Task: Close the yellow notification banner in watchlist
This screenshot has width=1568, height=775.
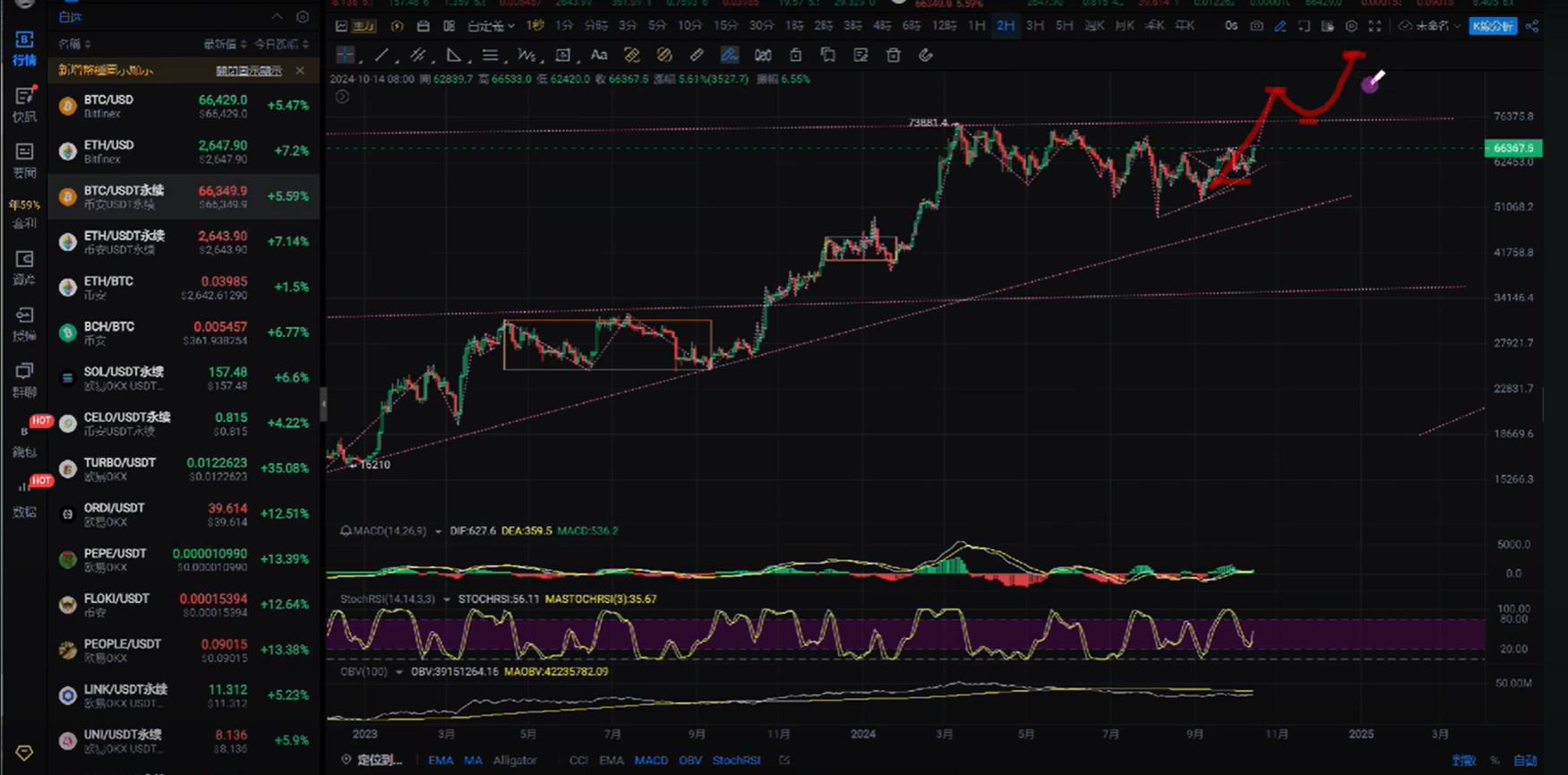Action: coord(300,70)
